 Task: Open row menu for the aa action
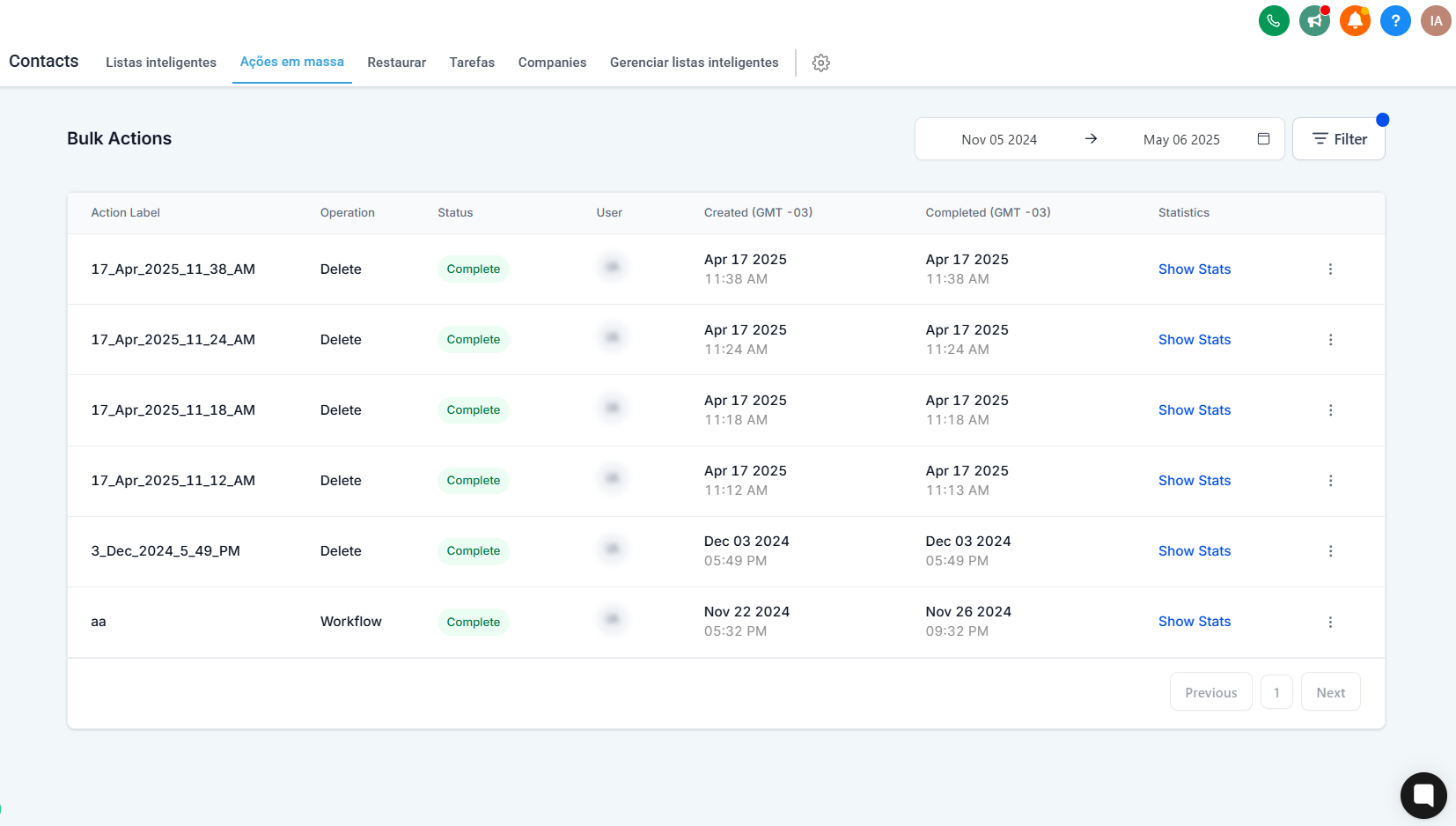point(1330,622)
